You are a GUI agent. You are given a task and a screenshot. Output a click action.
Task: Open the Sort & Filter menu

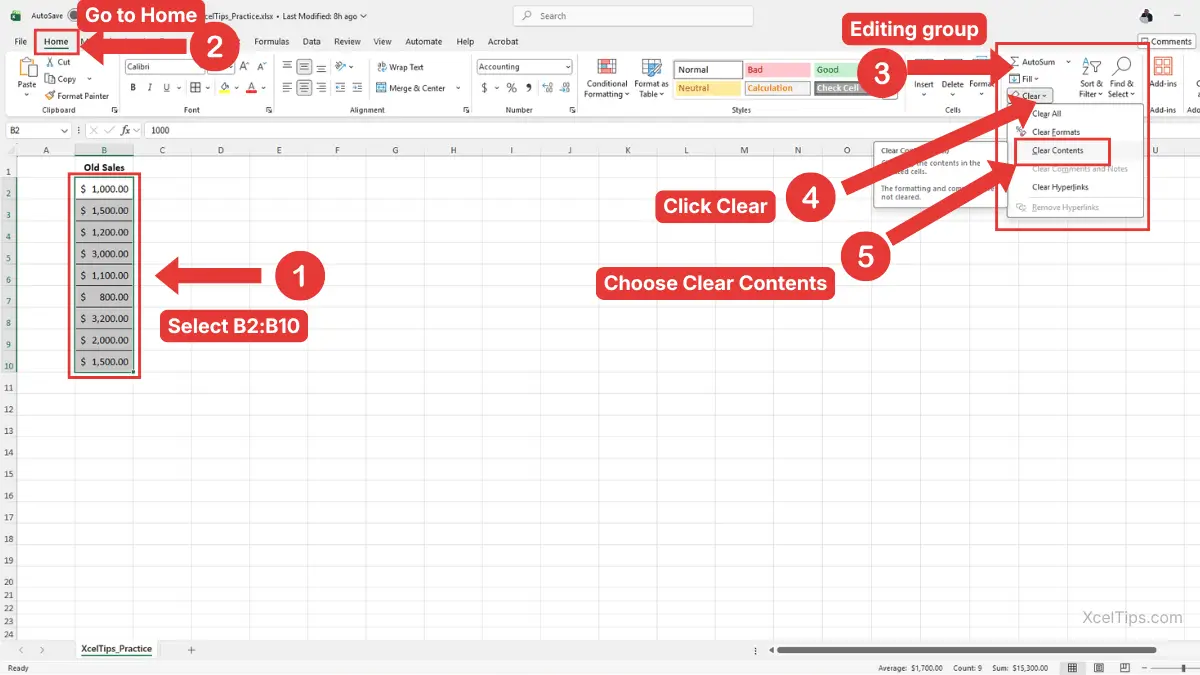(1091, 77)
